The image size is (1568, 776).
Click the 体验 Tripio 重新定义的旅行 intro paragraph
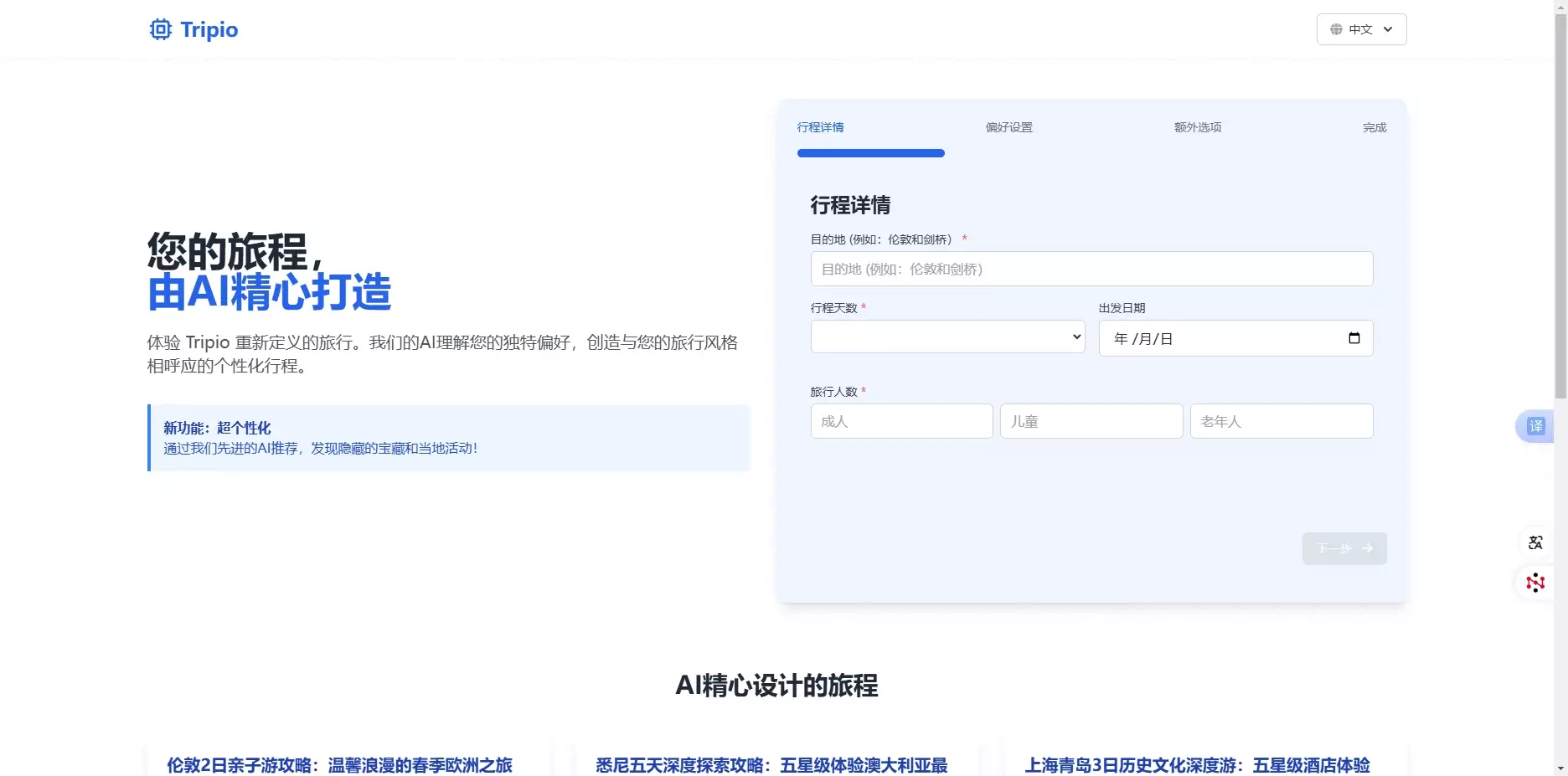coord(442,354)
